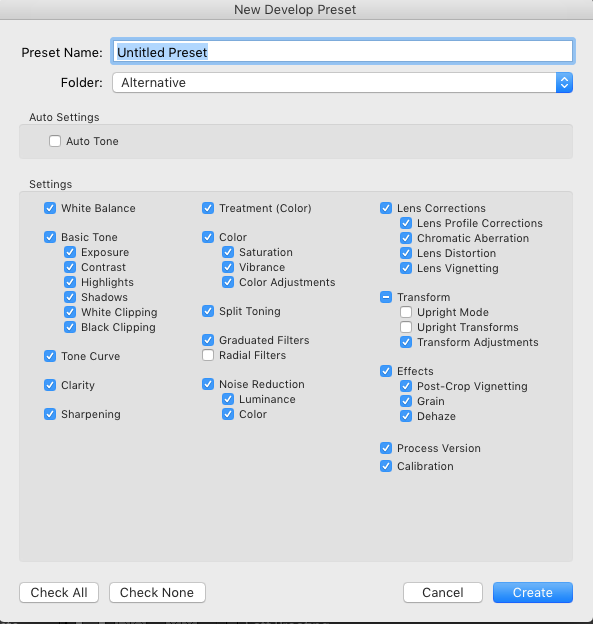Uncheck the White Balance setting
The height and width of the screenshot is (624, 593).
click(x=50, y=208)
